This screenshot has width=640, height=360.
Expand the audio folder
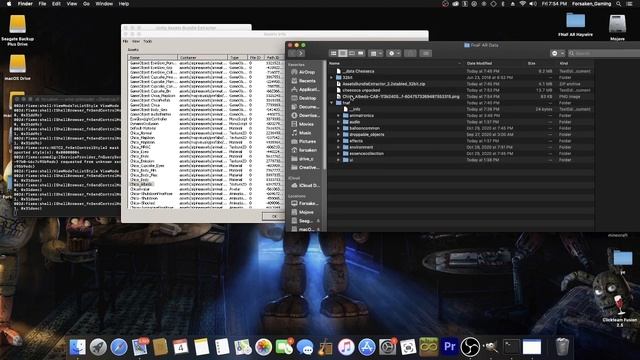point(338,122)
